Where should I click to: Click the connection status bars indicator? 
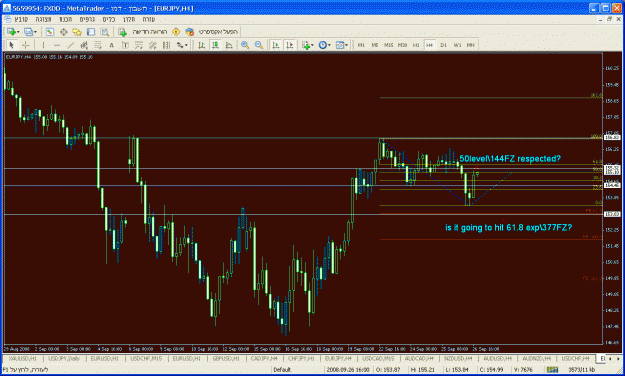(x=552, y=370)
